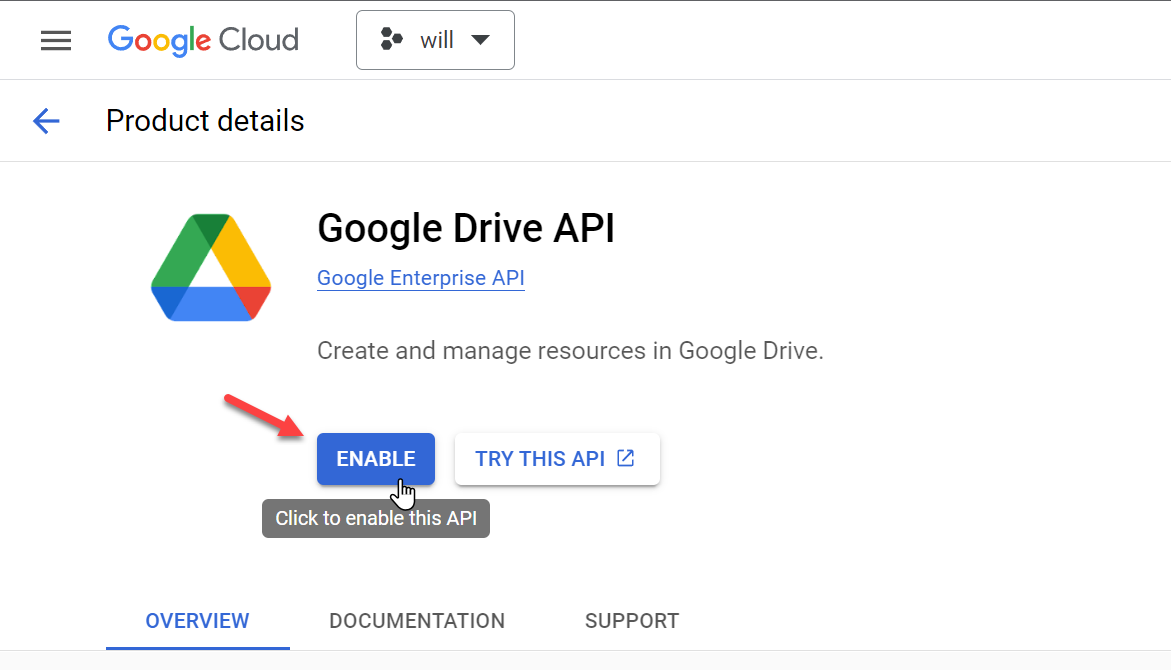Click the 'Google Drive API' title
This screenshot has height=670, width=1171.
[466, 229]
